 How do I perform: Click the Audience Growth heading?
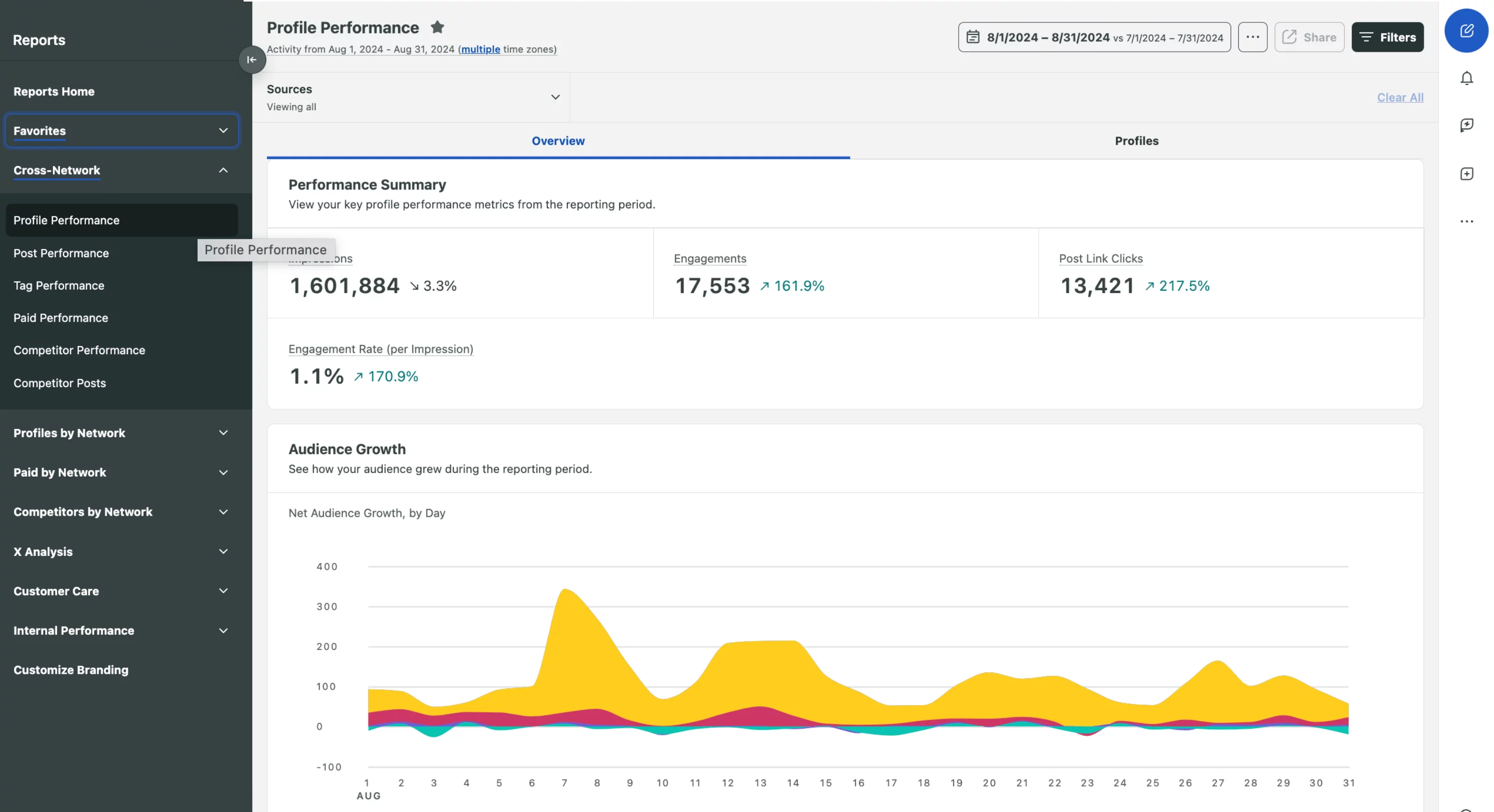click(x=347, y=449)
